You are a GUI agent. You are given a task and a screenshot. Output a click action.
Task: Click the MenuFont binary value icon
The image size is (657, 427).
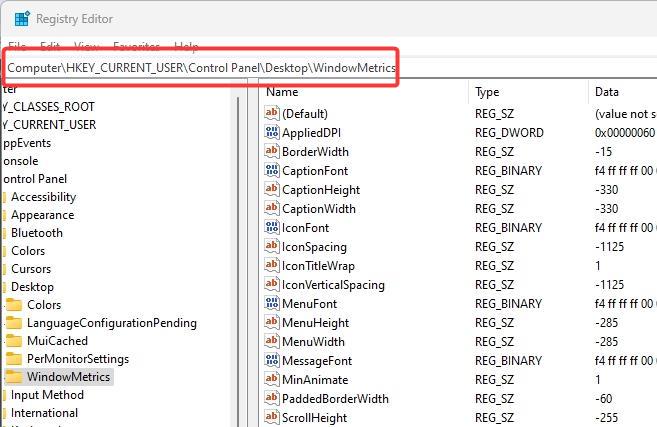point(272,303)
